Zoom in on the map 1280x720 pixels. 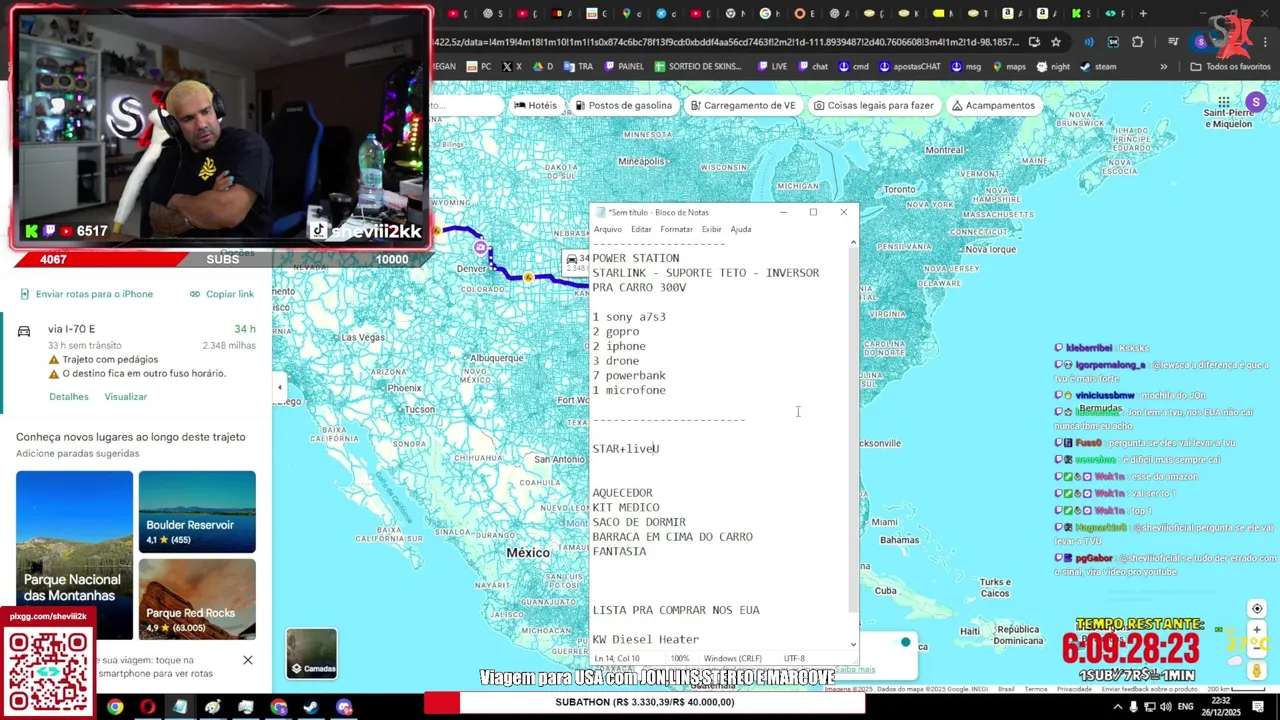pyautogui.click(x=1257, y=630)
